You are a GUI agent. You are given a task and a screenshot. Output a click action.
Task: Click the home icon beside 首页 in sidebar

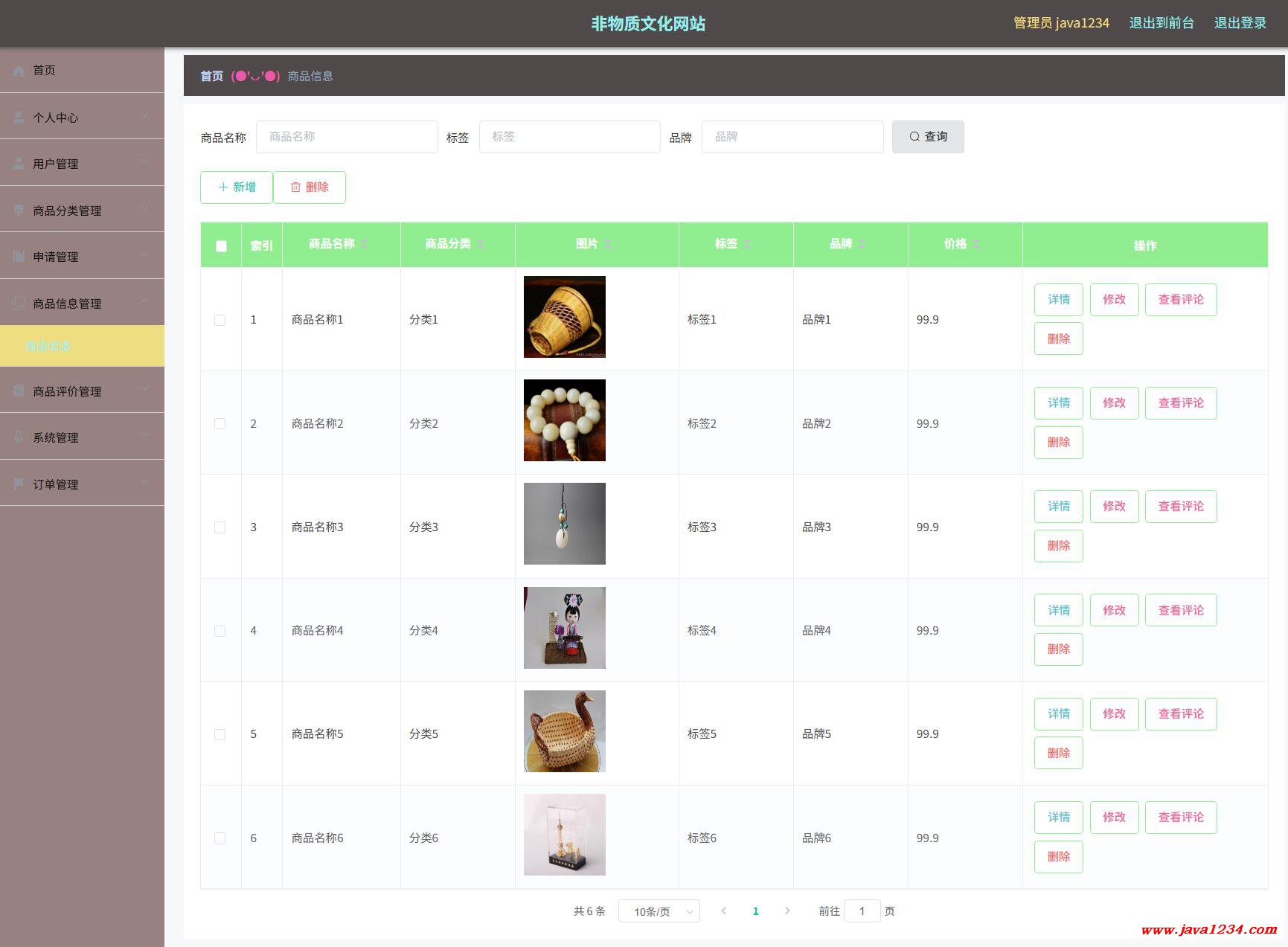coord(19,71)
